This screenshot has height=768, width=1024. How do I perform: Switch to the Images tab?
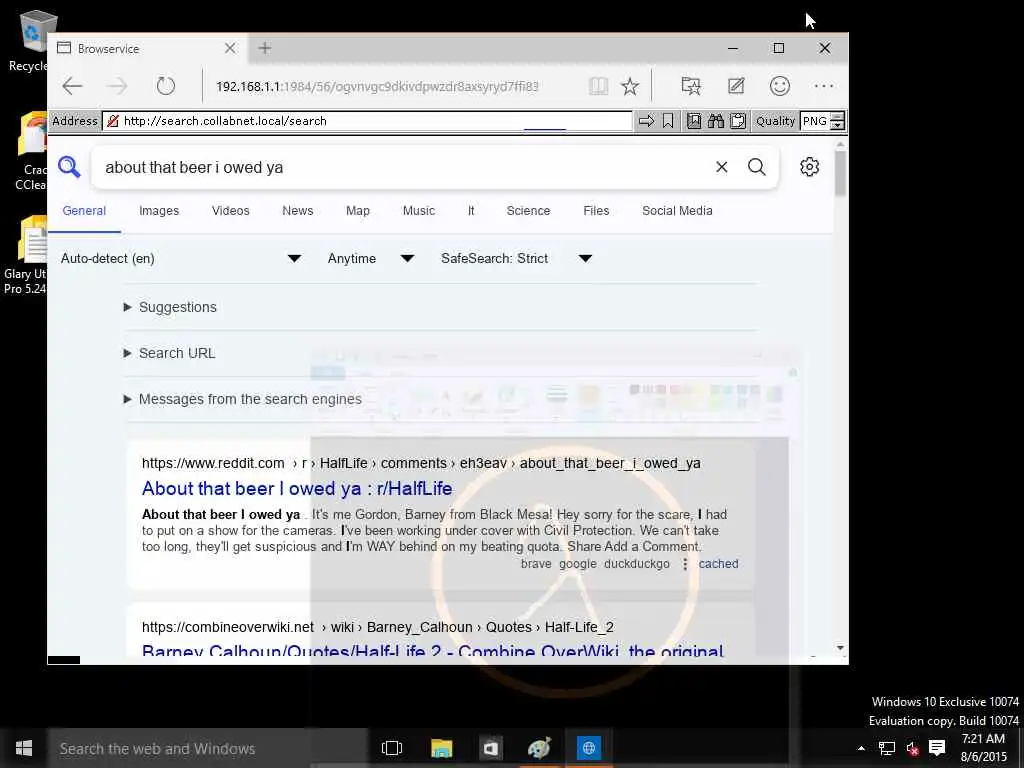click(x=159, y=211)
